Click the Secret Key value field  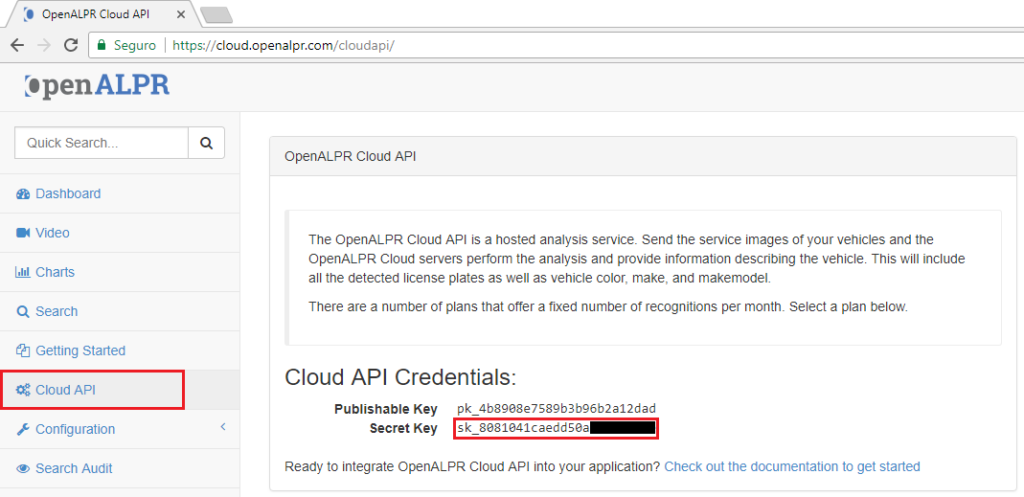point(556,429)
